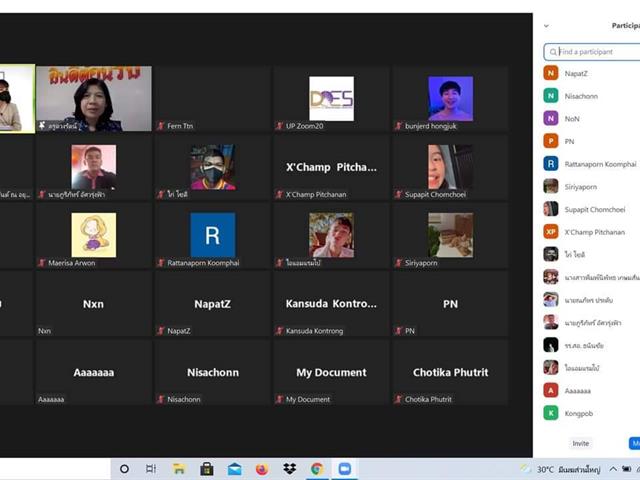Click 'Rattanaporn Koomphai' name in participants list
Viewport: 640px width, 480px height.
coord(600,164)
